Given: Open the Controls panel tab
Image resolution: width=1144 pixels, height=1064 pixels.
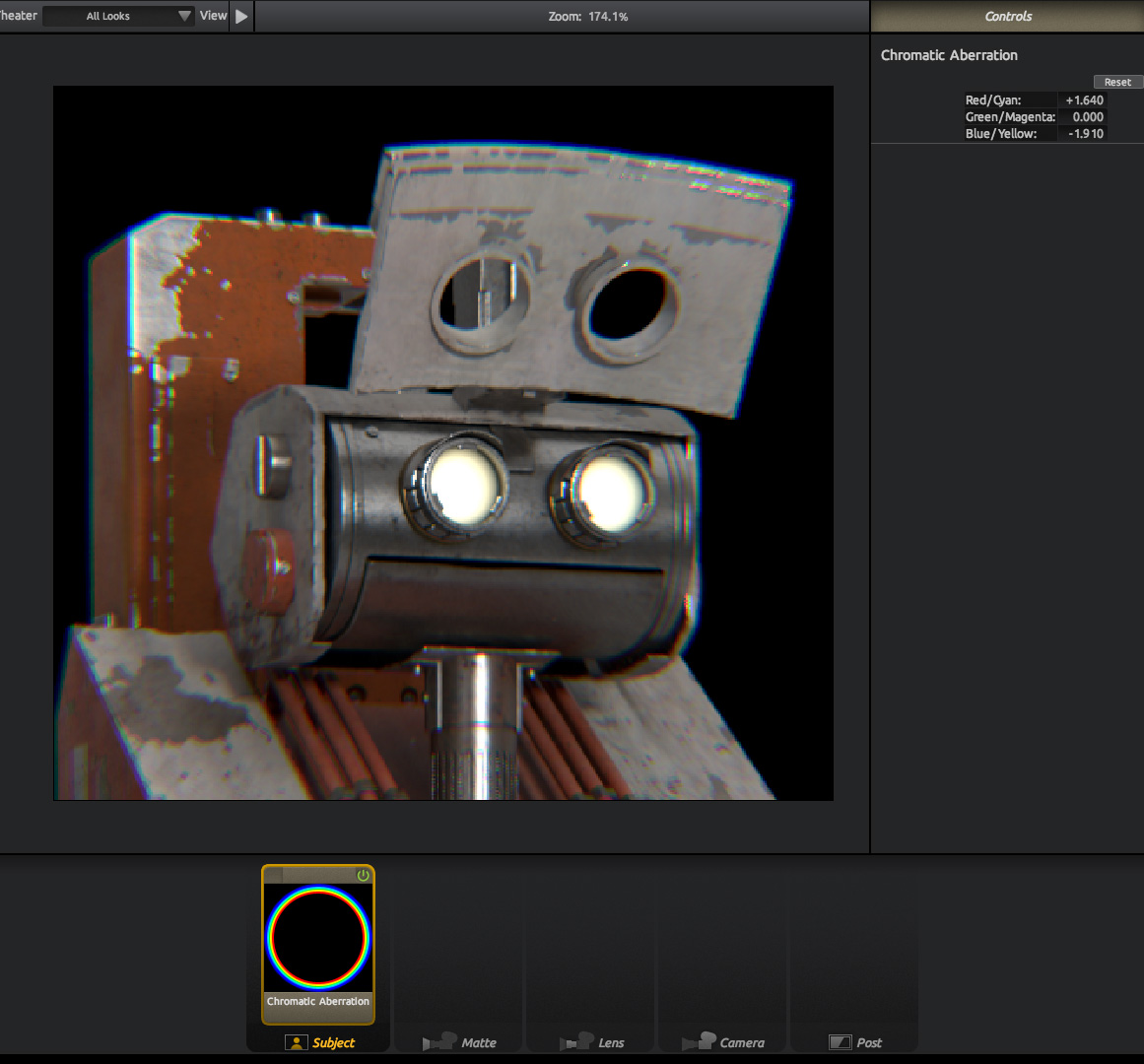Looking at the screenshot, I should (x=1007, y=17).
